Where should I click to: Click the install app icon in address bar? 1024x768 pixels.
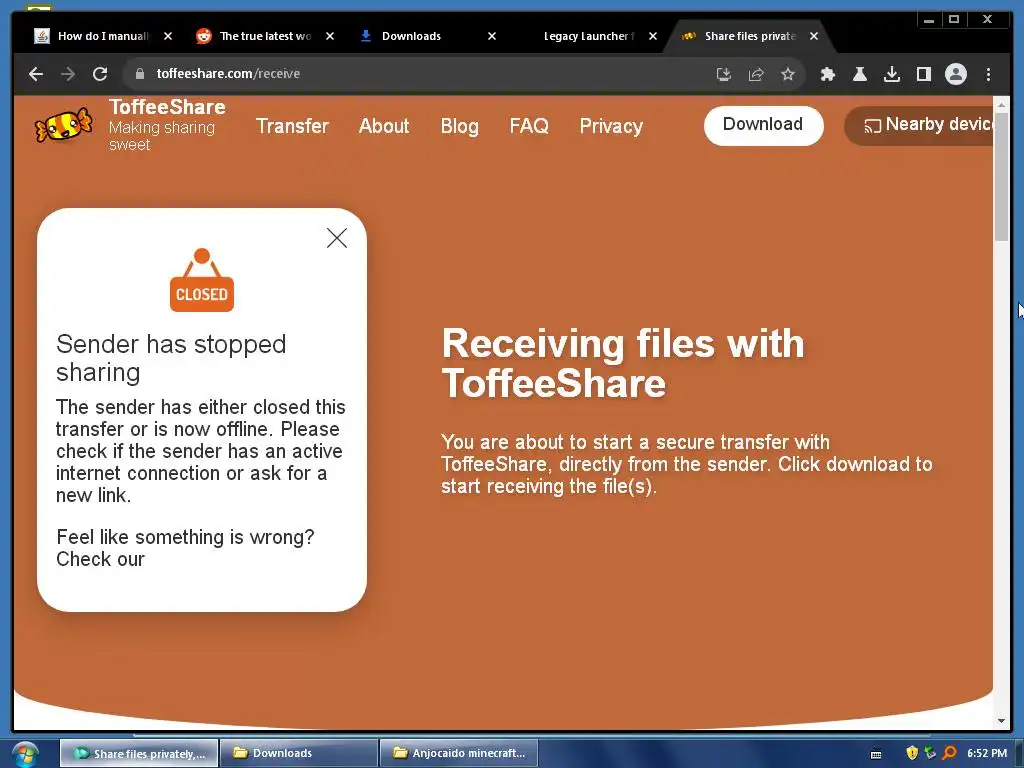[x=724, y=74]
